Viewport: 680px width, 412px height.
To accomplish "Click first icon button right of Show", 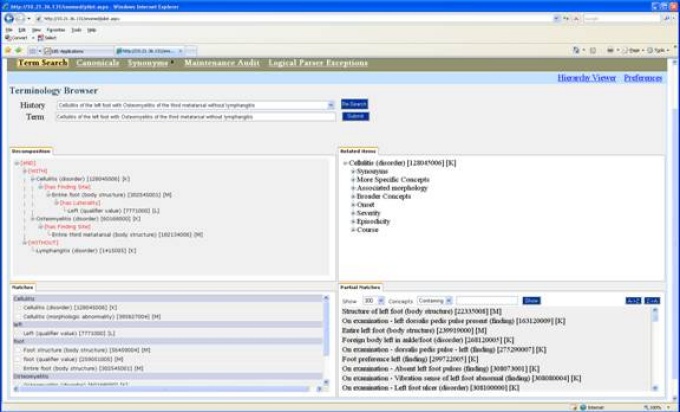I will (x=632, y=300).
